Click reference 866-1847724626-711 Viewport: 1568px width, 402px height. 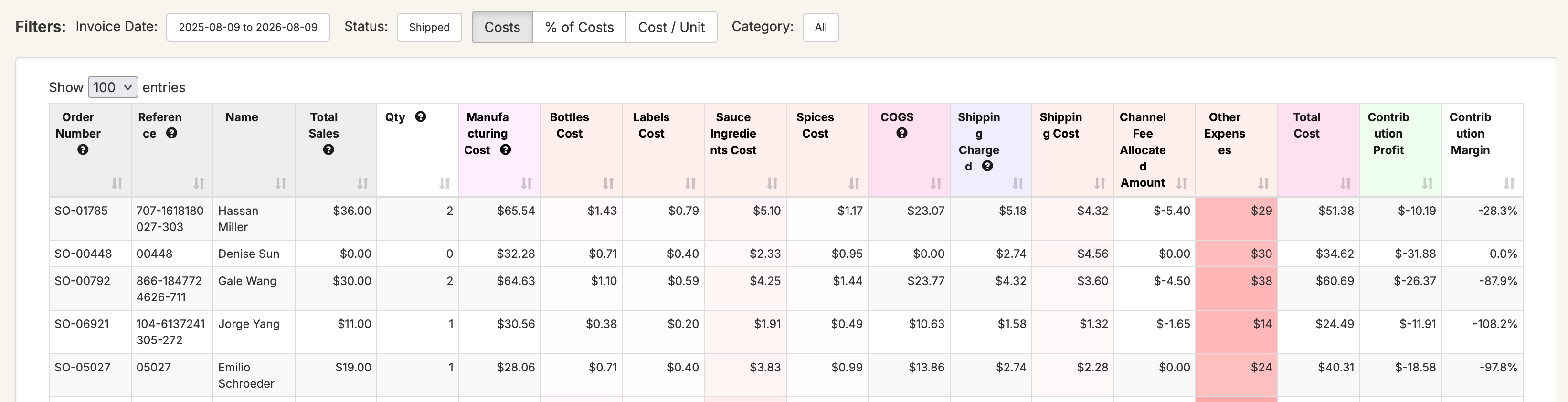pyautogui.click(x=169, y=289)
